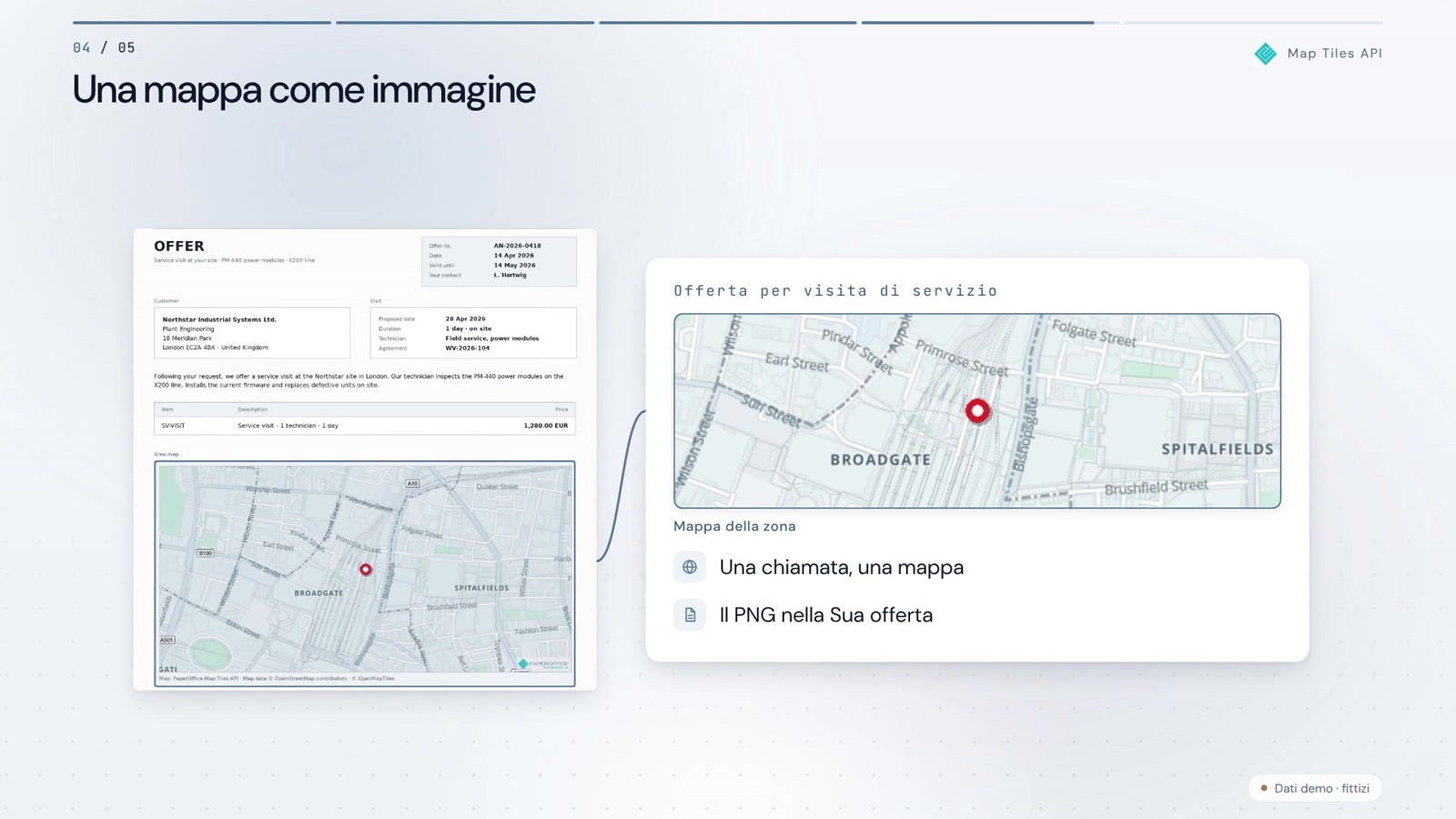The image size is (1456, 819).
Task: Click the title Una mappa come immagine
Action: pyautogui.click(x=304, y=89)
